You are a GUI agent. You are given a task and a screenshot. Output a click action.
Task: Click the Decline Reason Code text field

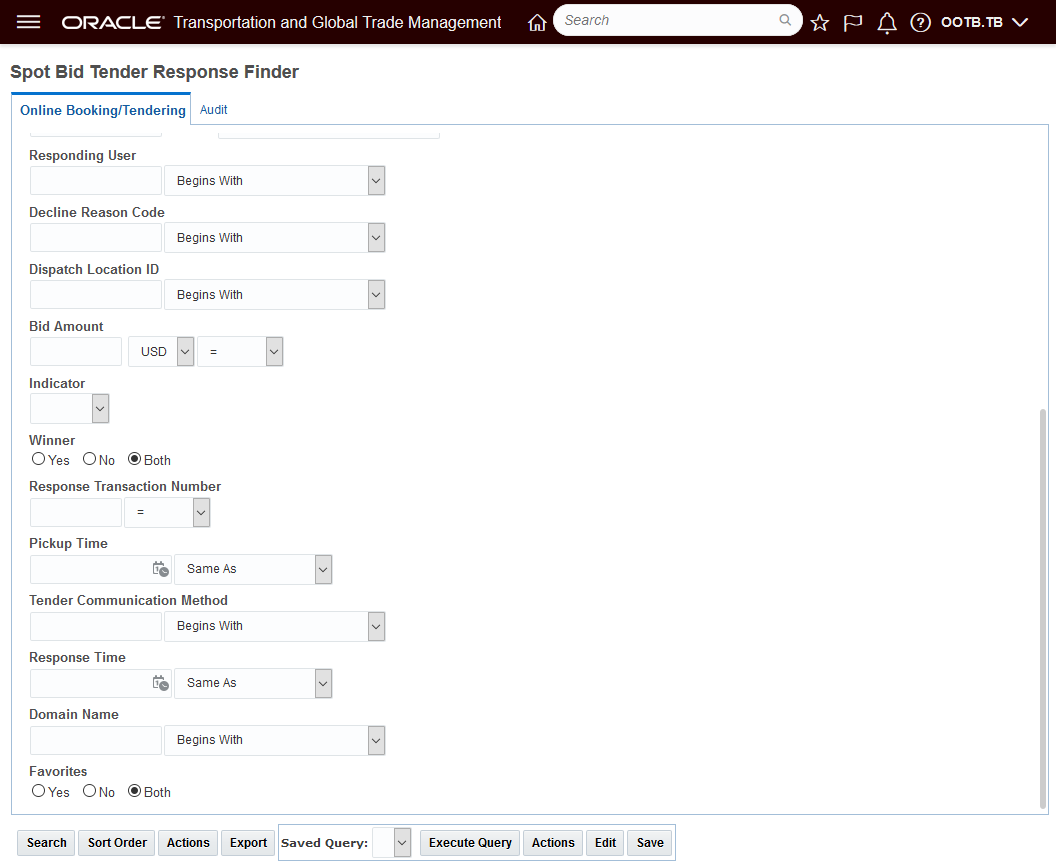click(x=96, y=238)
